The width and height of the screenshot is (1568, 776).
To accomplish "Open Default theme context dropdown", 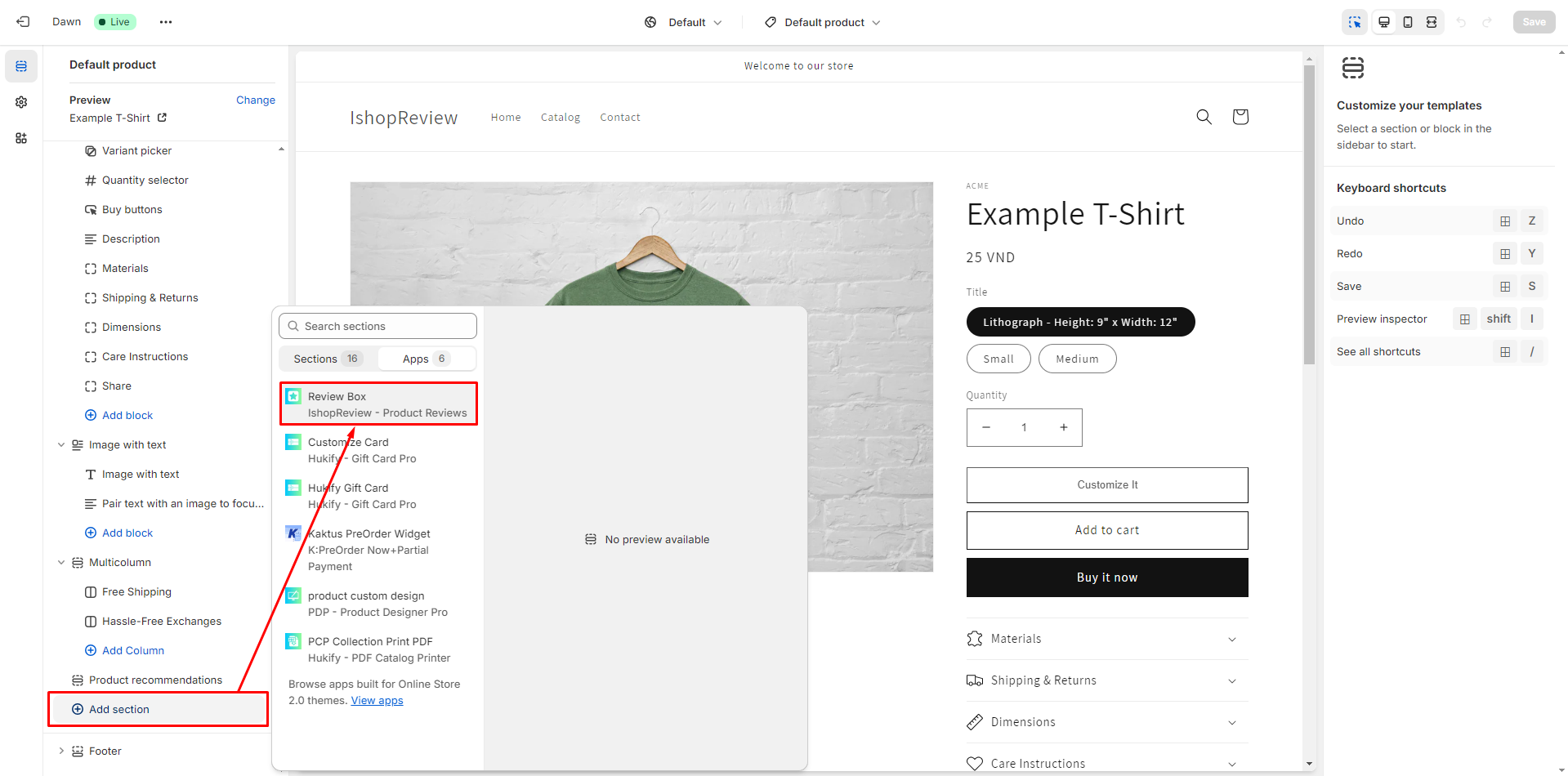I will (x=683, y=22).
